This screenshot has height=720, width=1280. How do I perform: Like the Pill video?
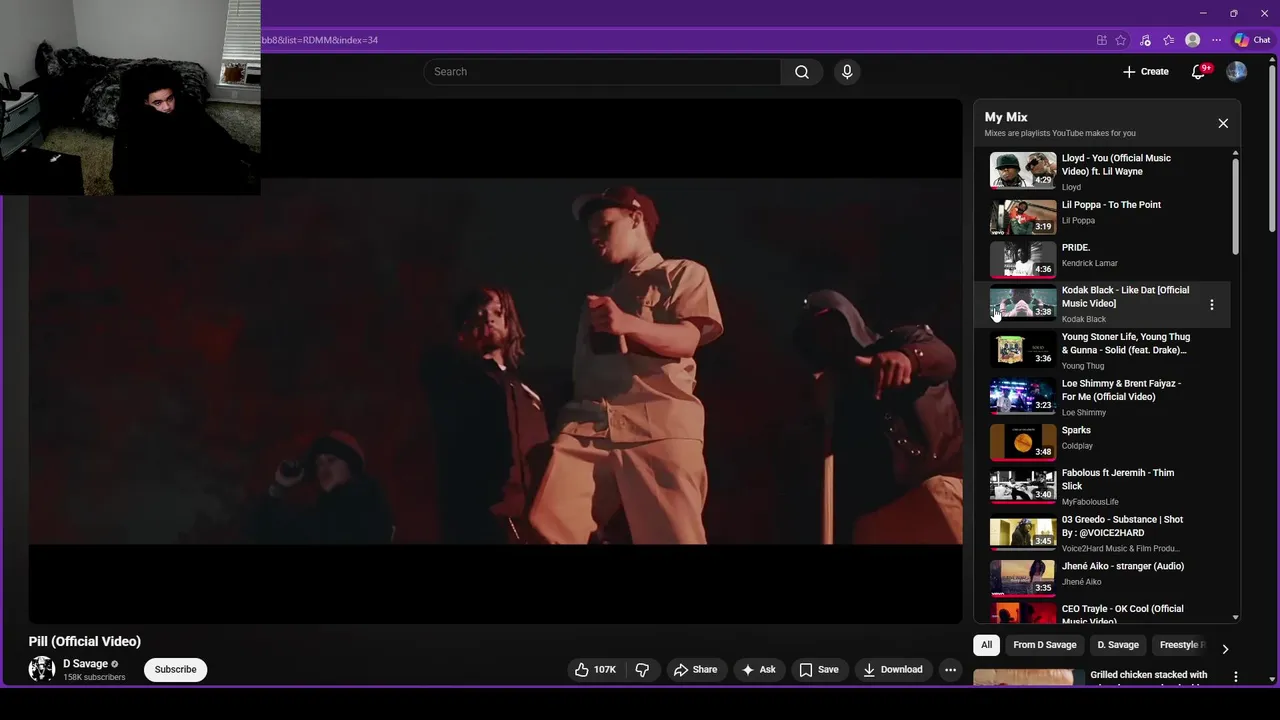596,670
